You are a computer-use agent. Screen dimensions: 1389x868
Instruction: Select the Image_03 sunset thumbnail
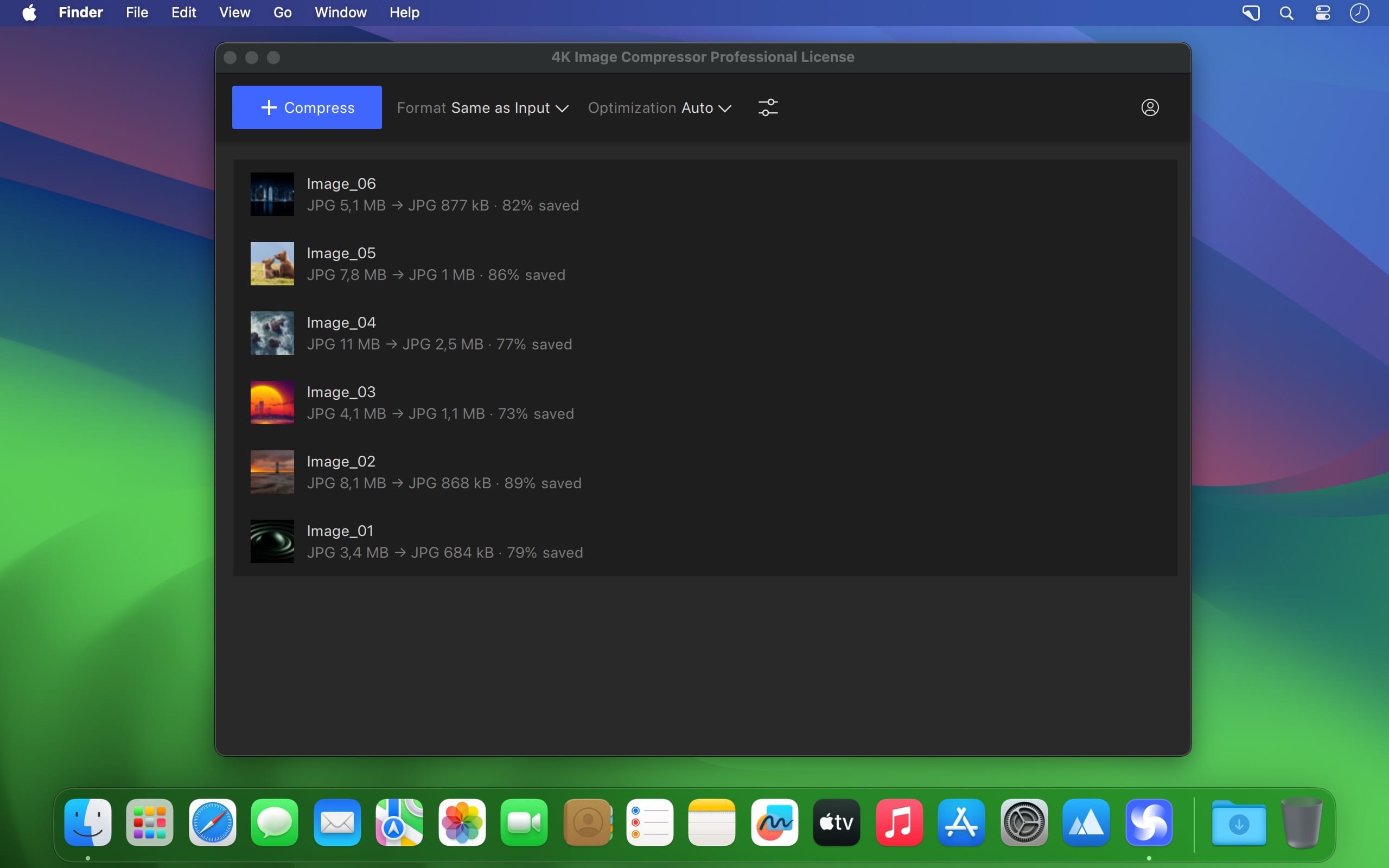point(272,403)
